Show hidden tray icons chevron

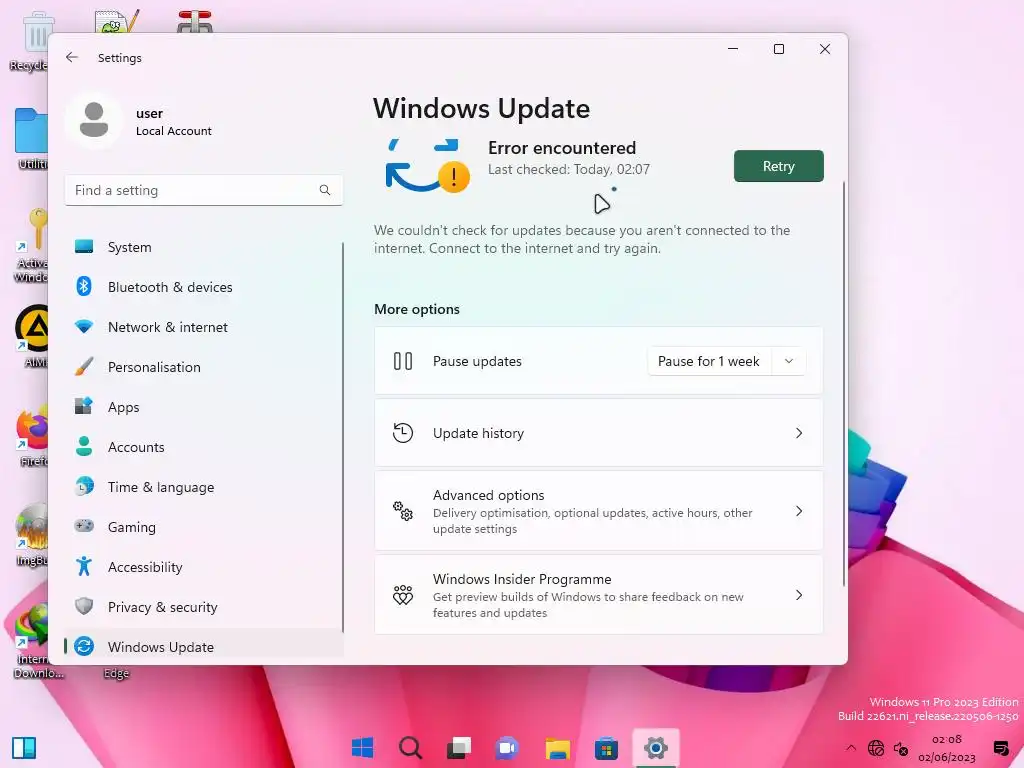click(x=850, y=748)
